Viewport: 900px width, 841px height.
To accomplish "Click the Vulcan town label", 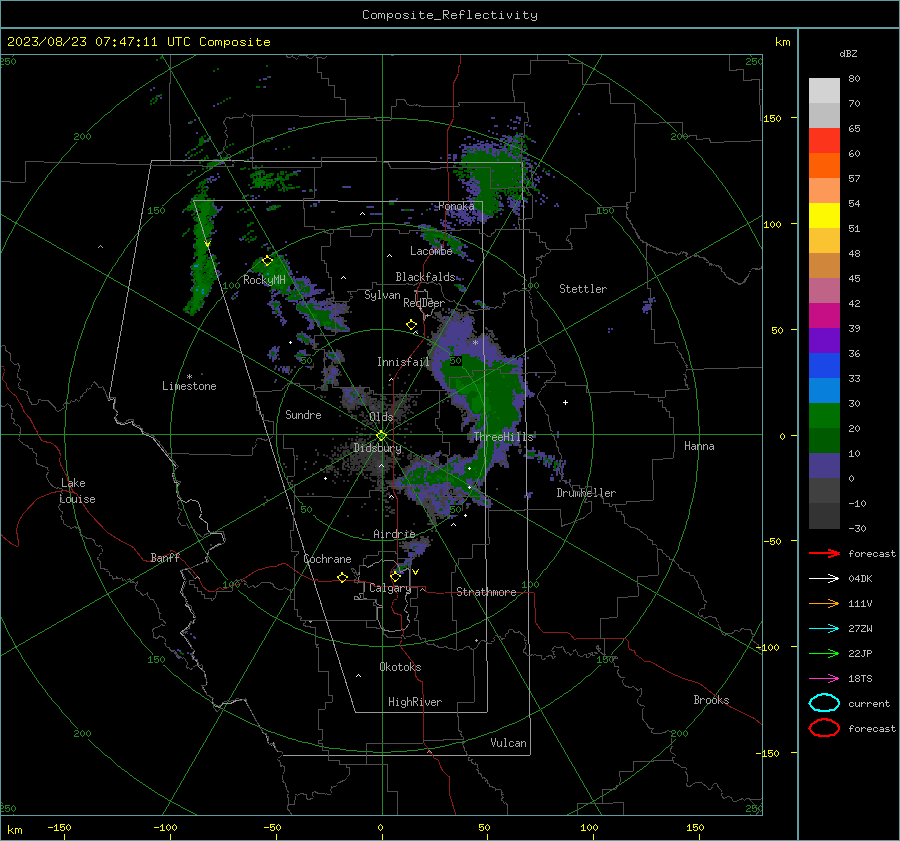I will [x=508, y=743].
